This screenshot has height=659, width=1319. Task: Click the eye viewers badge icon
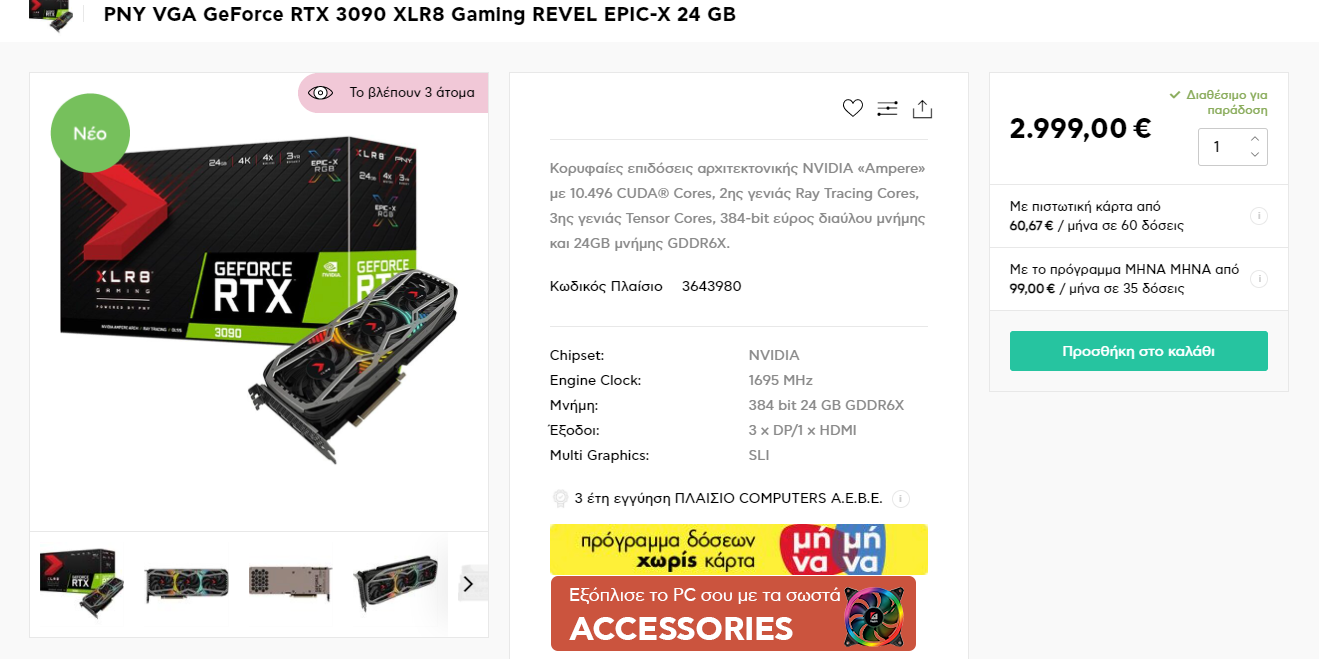pyautogui.click(x=320, y=93)
